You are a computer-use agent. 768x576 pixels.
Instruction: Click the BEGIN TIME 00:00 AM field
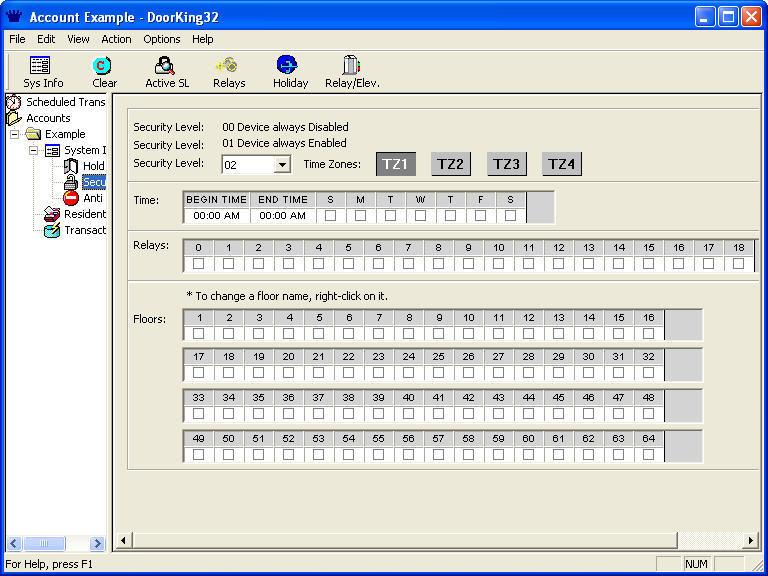click(x=216, y=216)
